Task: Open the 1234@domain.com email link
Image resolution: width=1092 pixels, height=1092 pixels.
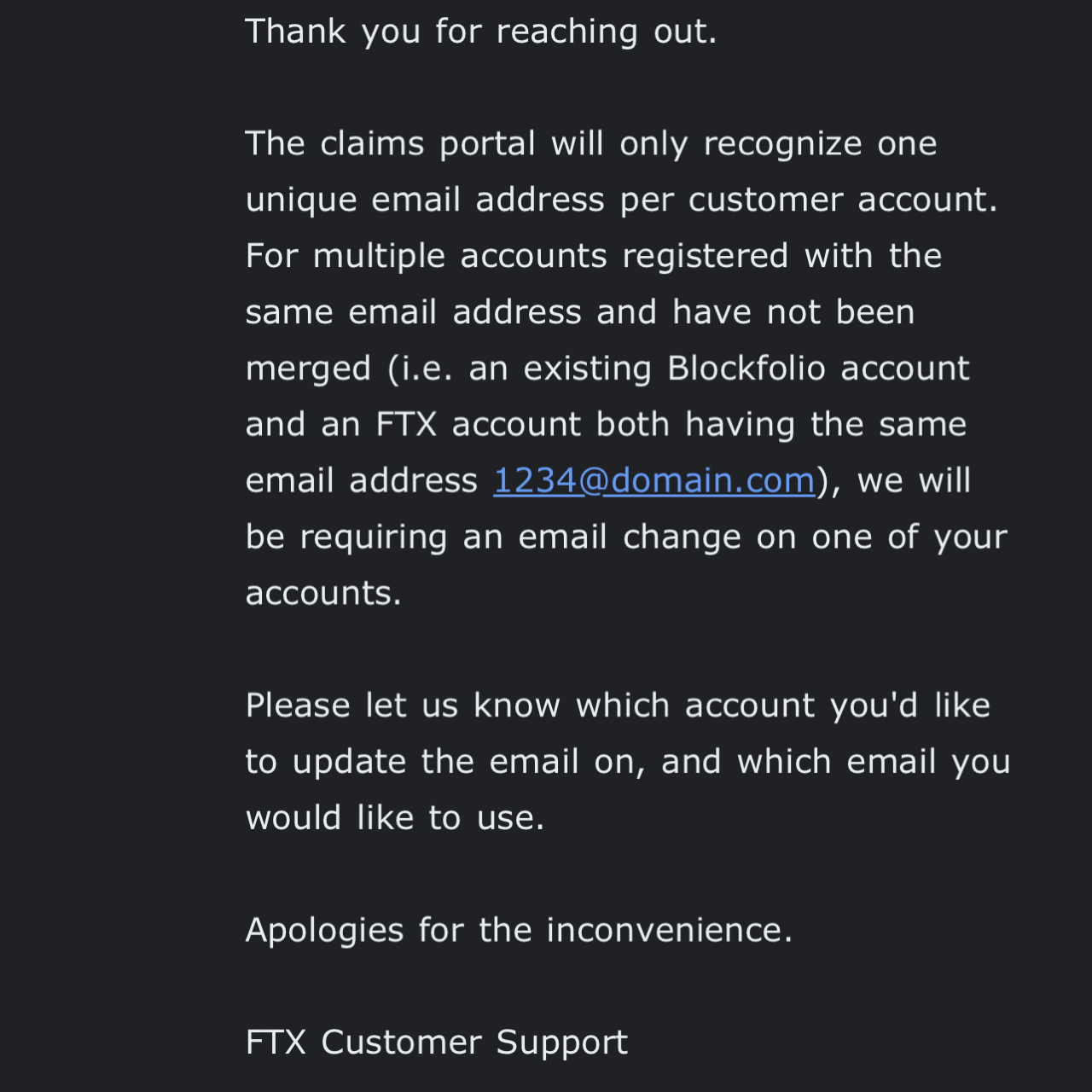Action: (654, 481)
